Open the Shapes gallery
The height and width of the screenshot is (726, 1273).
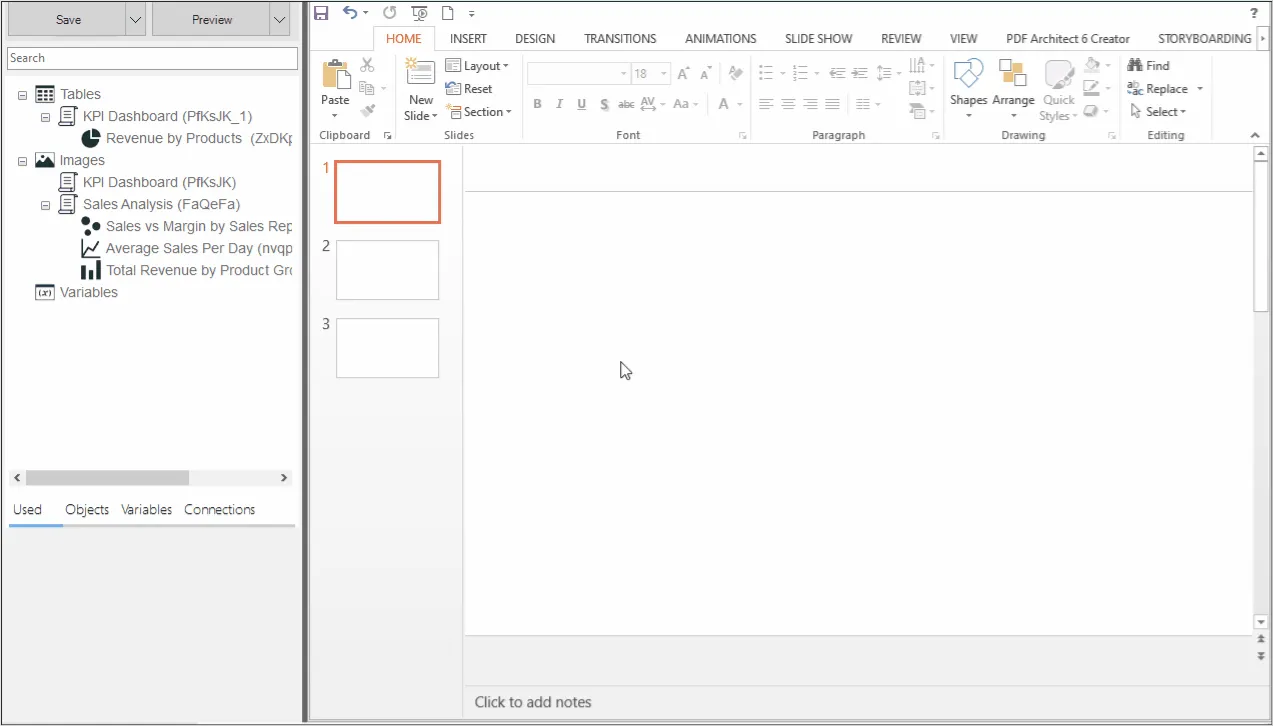(968, 76)
